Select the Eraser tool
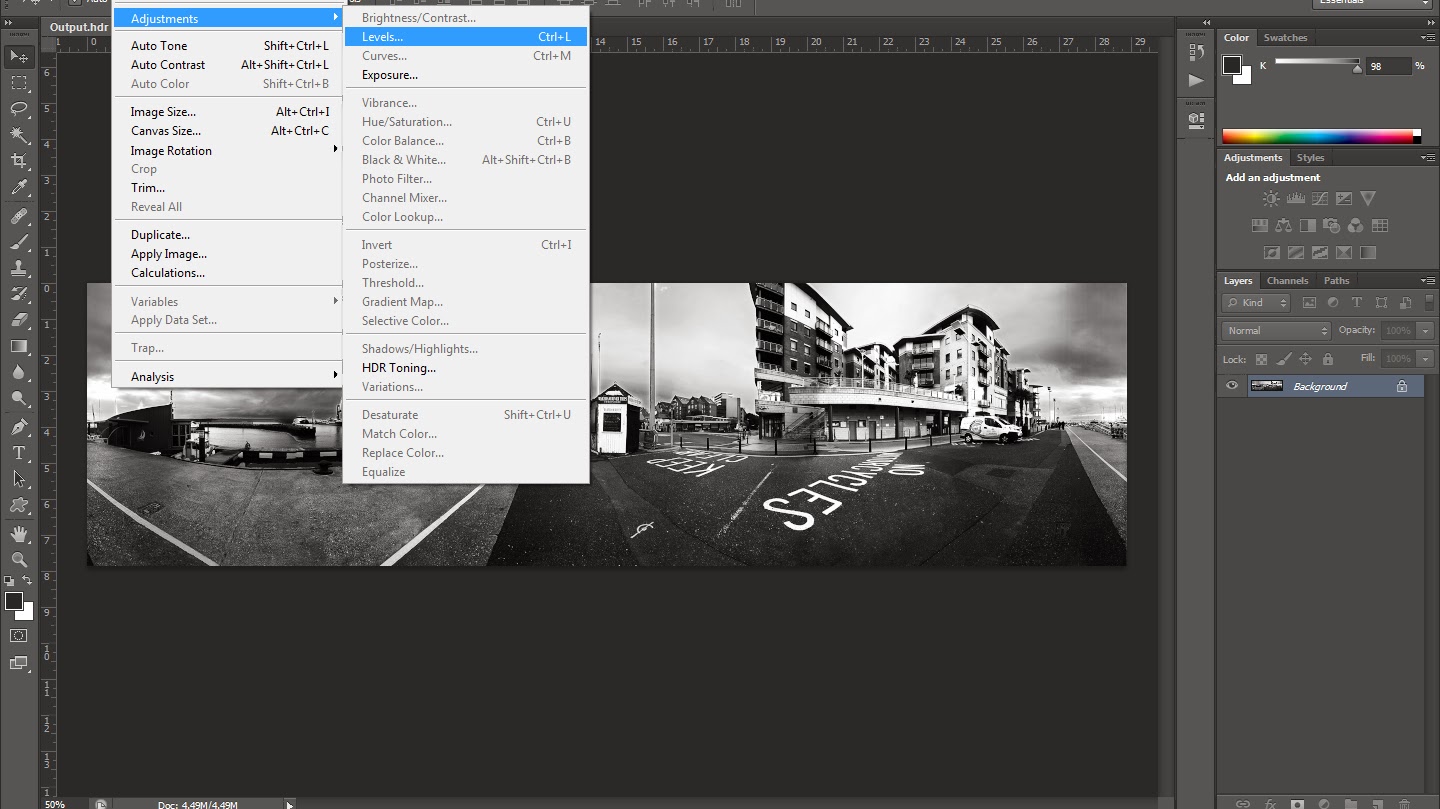This screenshot has width=1440, height=809. [x=19, y=320]
